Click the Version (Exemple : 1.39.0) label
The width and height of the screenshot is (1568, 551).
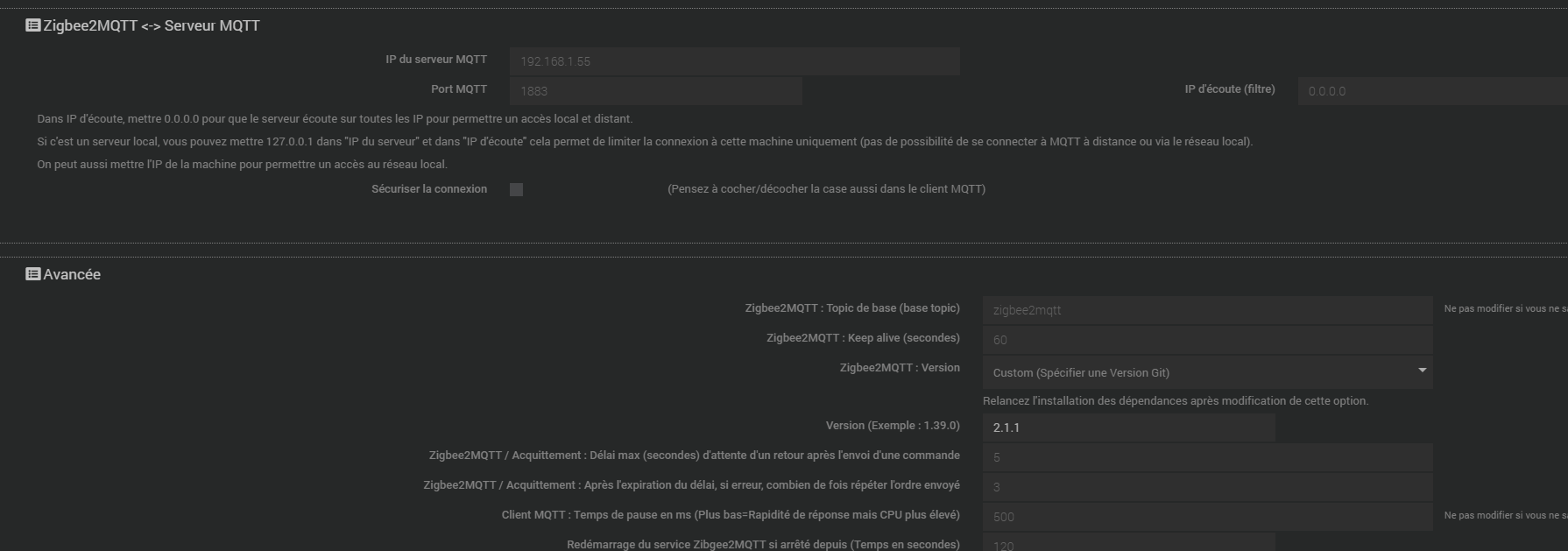(893, 426)
